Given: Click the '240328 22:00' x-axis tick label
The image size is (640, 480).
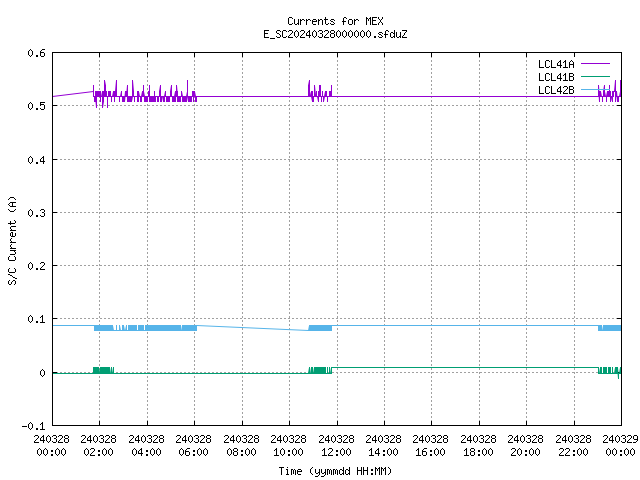Looking at the screenshot, I should click(573, 445).
